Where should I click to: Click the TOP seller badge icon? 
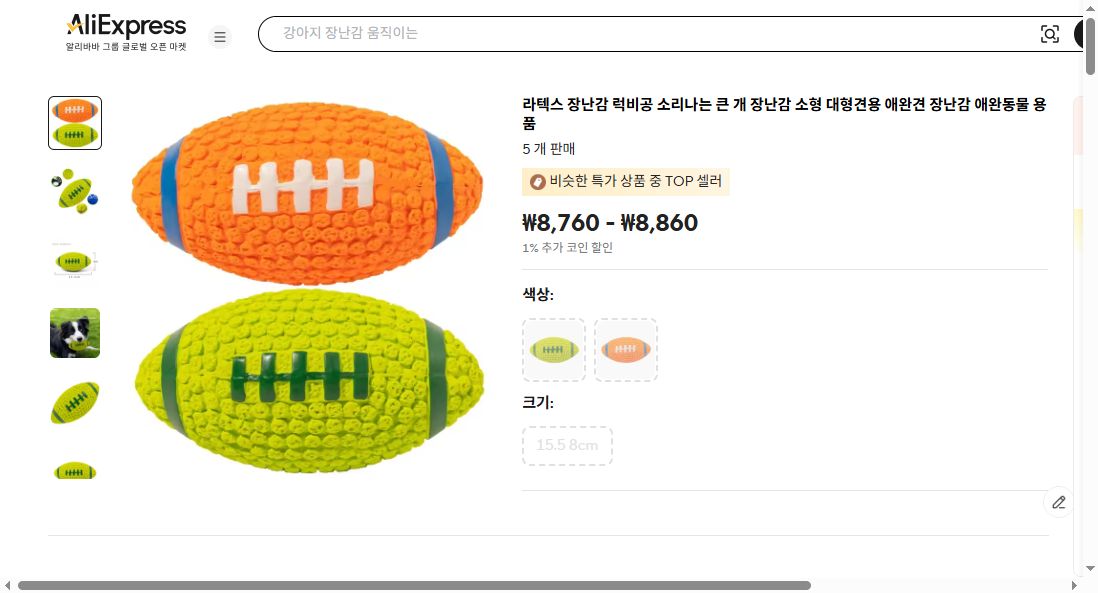point(537,182)
